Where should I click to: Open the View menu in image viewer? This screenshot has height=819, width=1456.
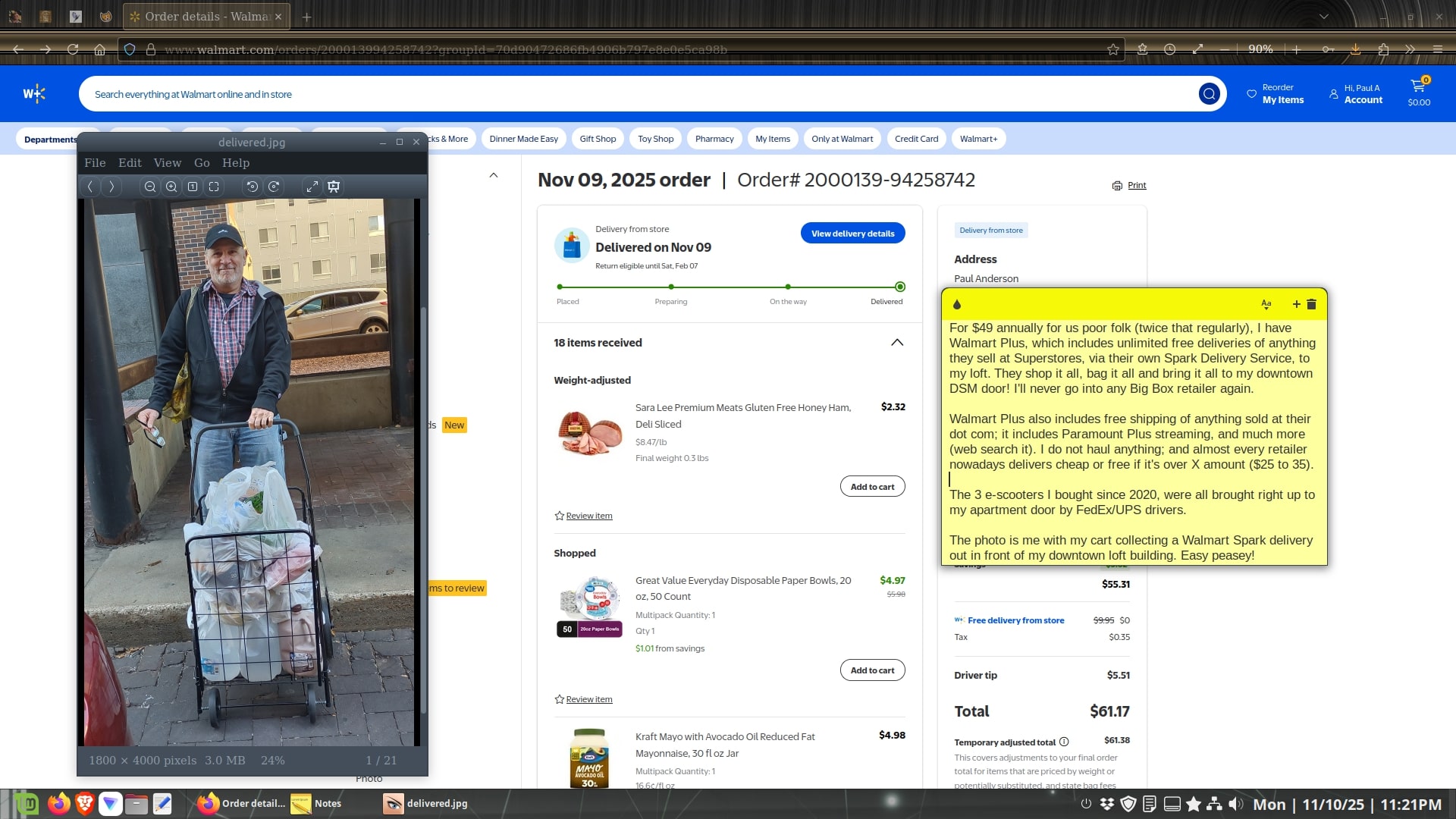pos(167,163)
